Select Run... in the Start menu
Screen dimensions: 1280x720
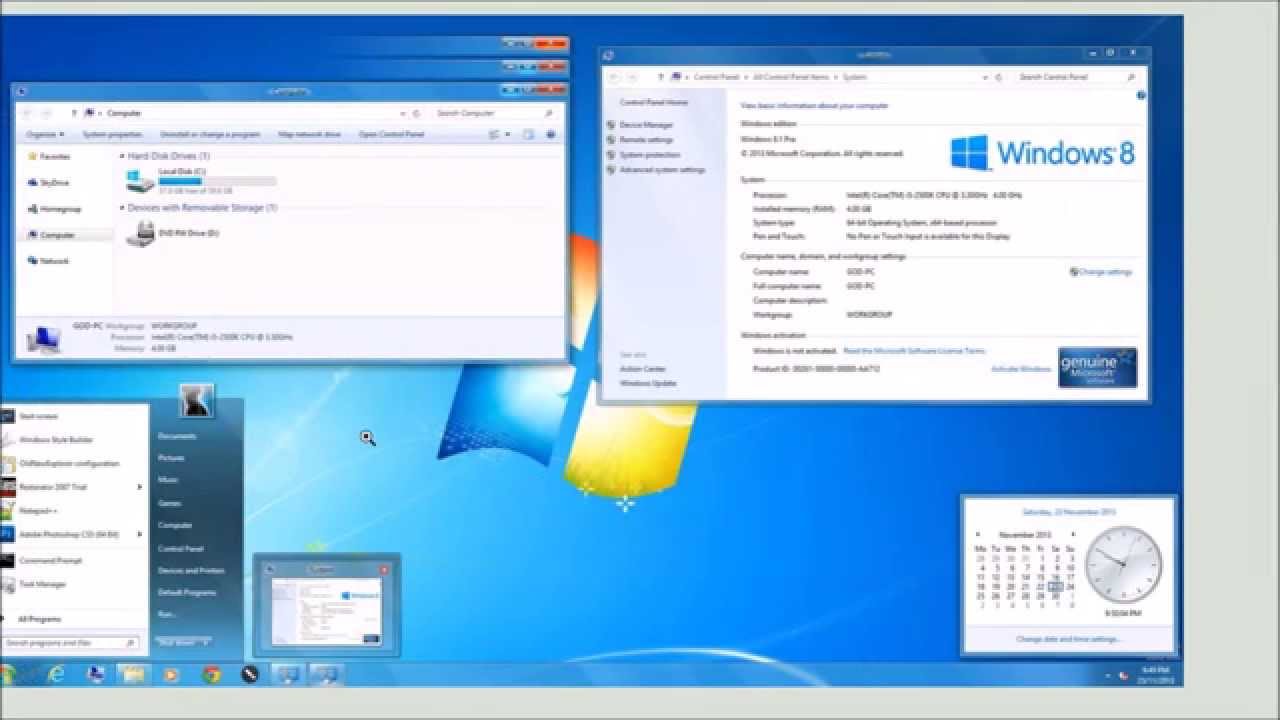pyautogui.click(x=166, y=614)
